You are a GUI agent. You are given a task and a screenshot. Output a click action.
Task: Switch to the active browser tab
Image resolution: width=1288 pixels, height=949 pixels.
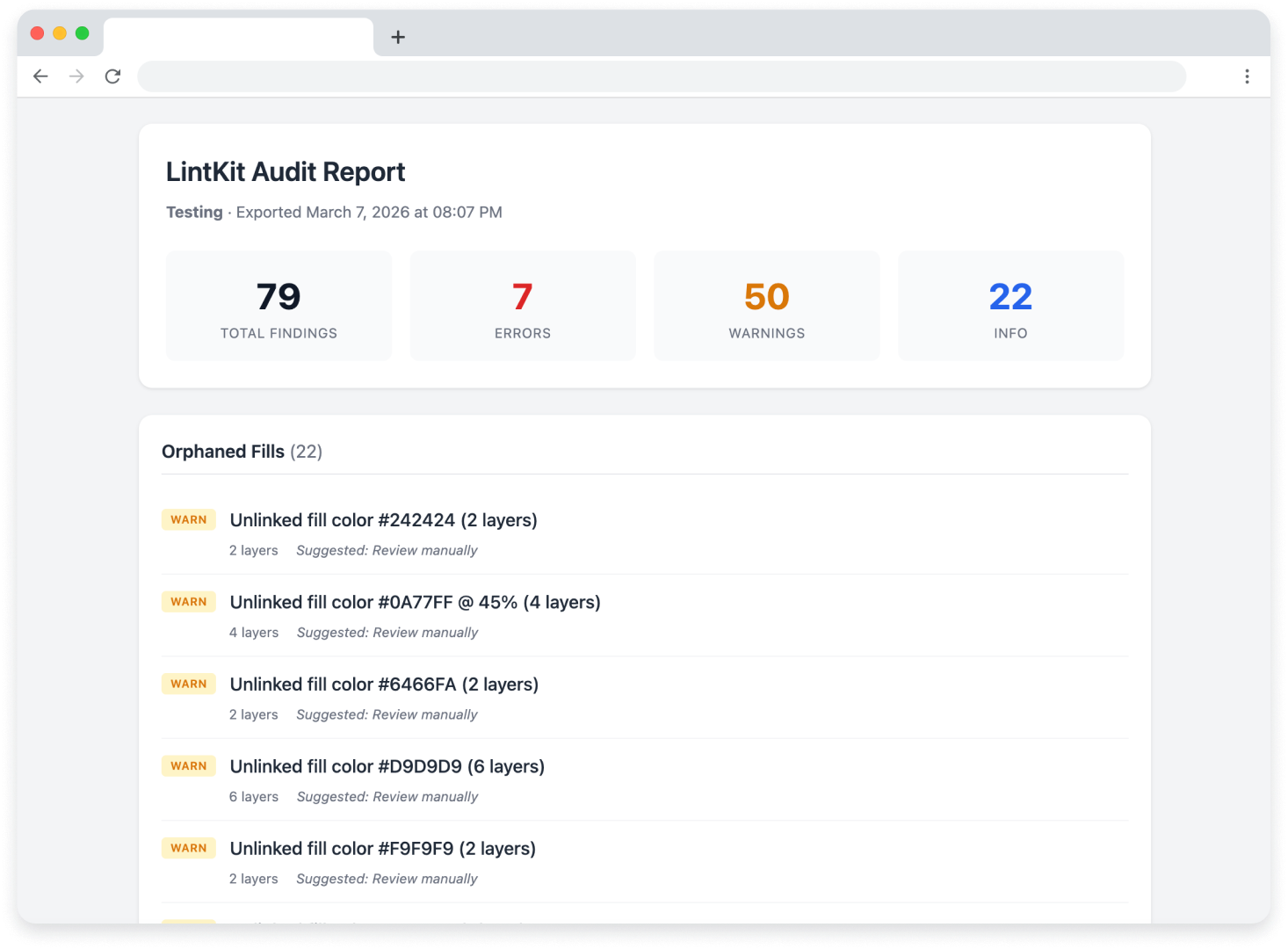(x=238, y=37)
